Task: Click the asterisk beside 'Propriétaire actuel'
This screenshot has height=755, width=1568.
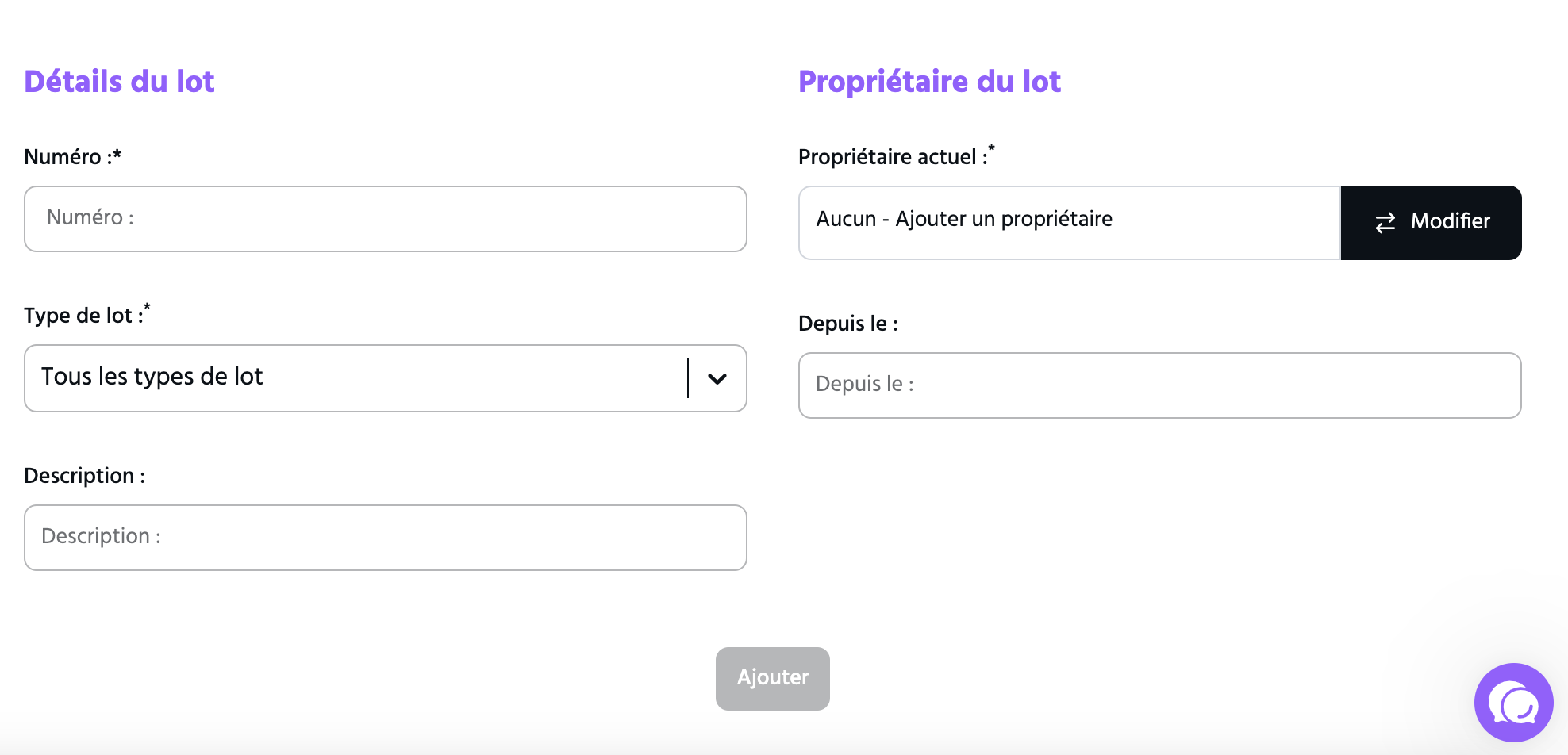Action: pyautogui.click(x=991, y=148)
